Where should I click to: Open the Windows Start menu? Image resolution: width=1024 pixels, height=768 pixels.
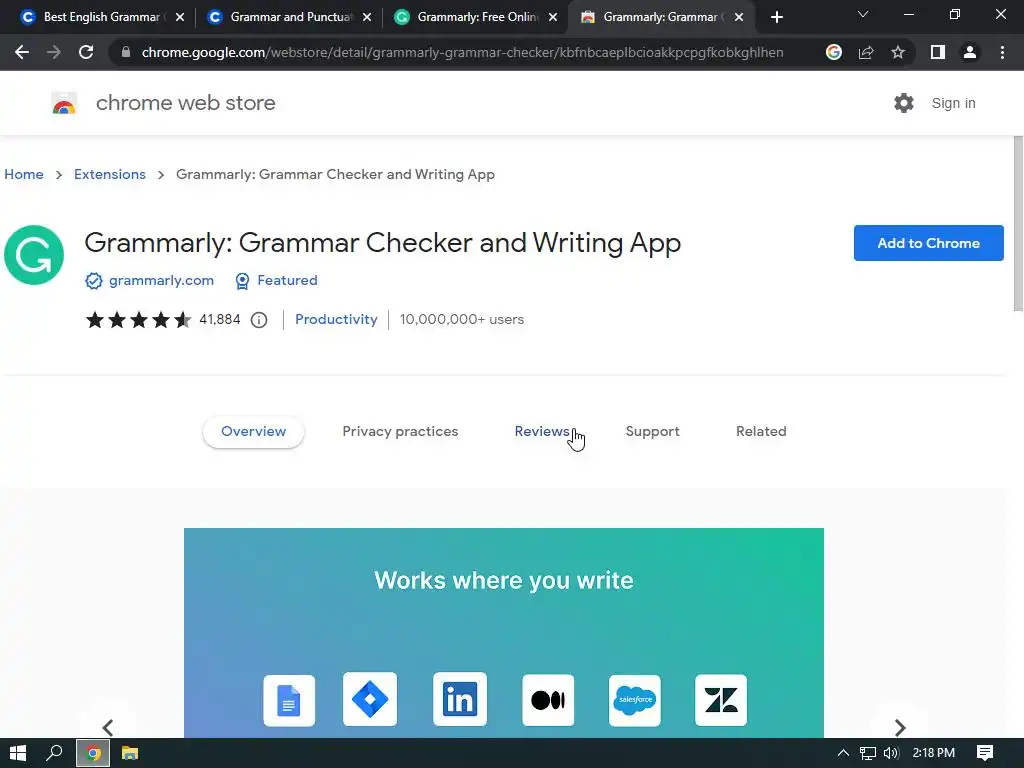coord(18,753)
